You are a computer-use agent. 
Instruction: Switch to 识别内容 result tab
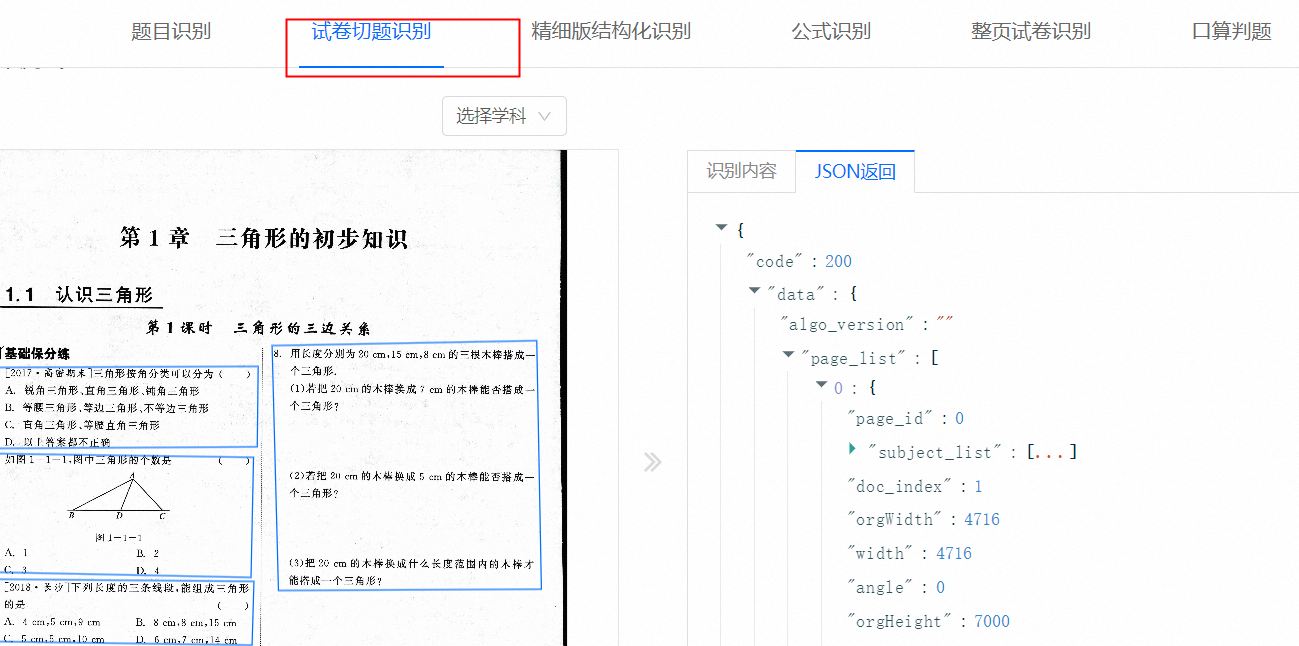[x=741, y=171]
